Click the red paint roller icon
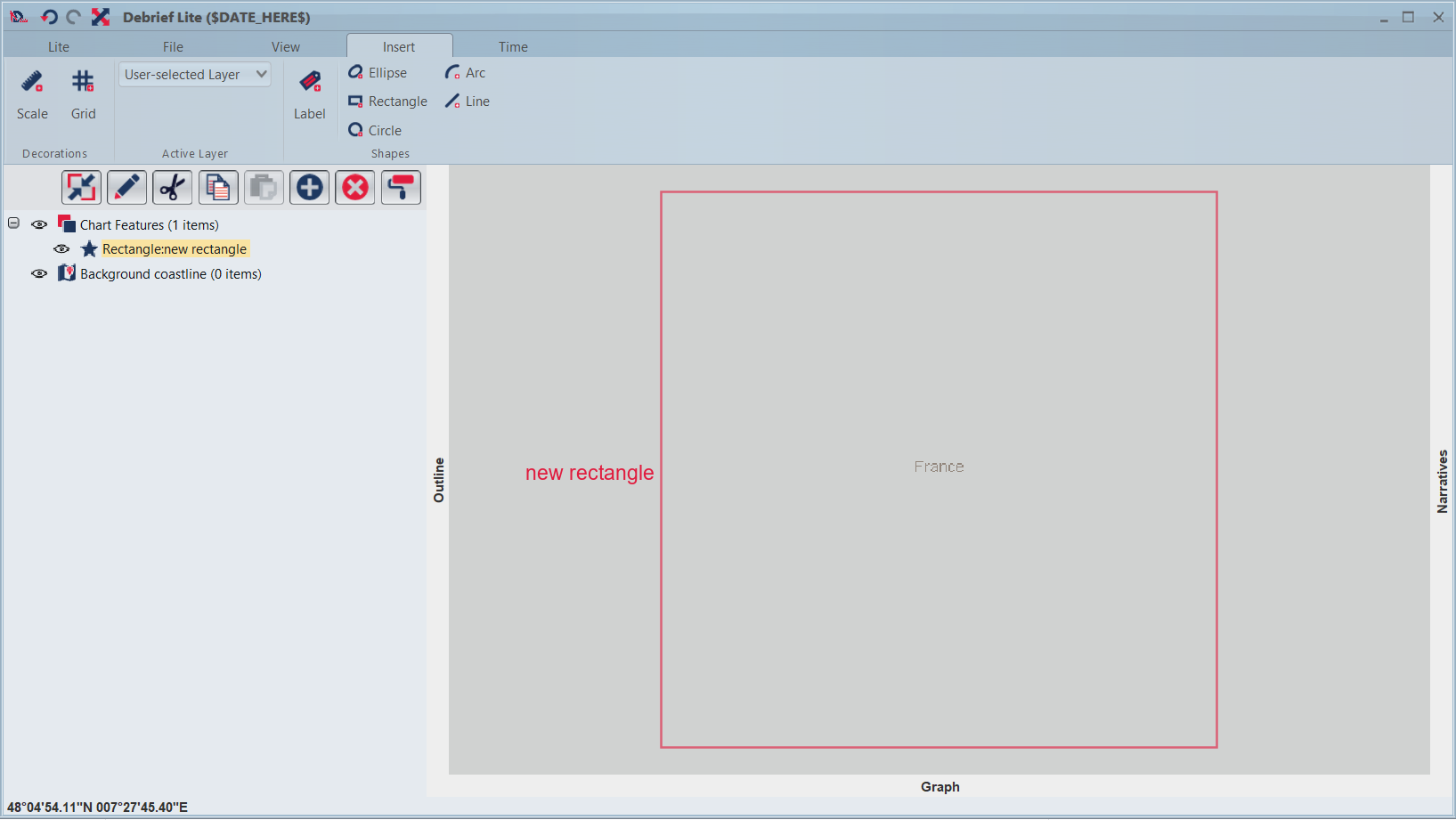The height and width of the screenshot is (820, 1456). pos(401,188)
